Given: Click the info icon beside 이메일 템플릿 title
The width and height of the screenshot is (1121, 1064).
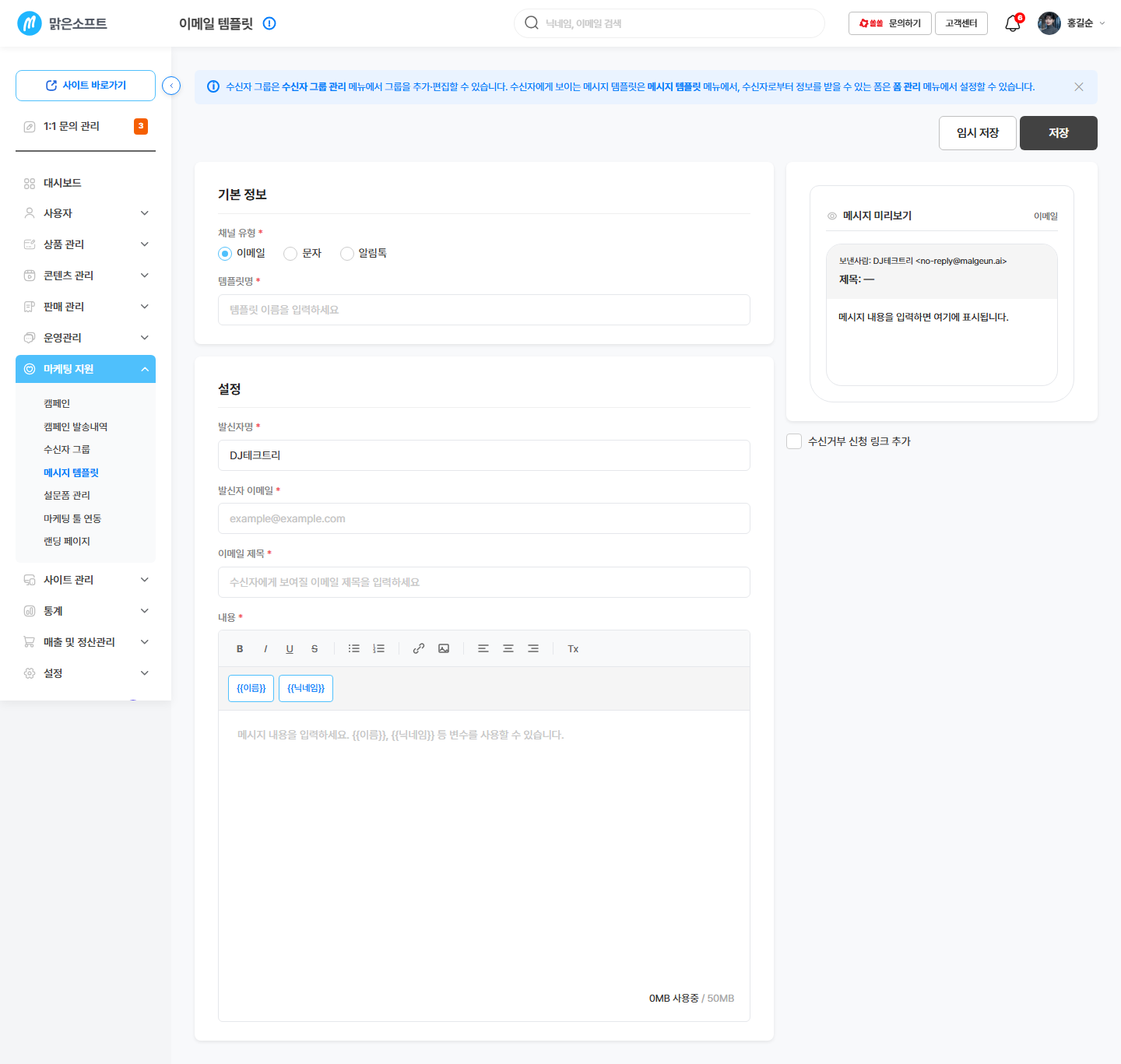Looking at the screenshot, I should [269, 23].
